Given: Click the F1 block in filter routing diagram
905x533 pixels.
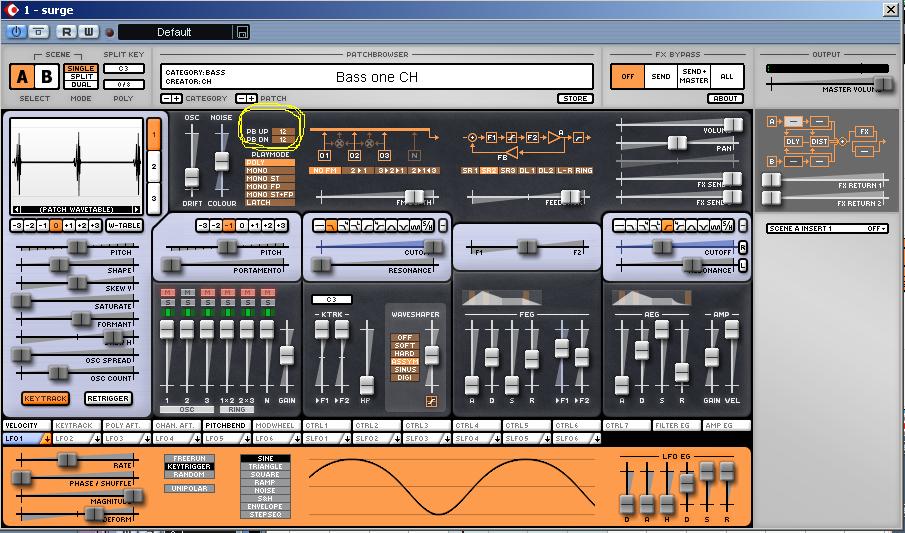Looking at the screenshot, I should coord(491,137).
